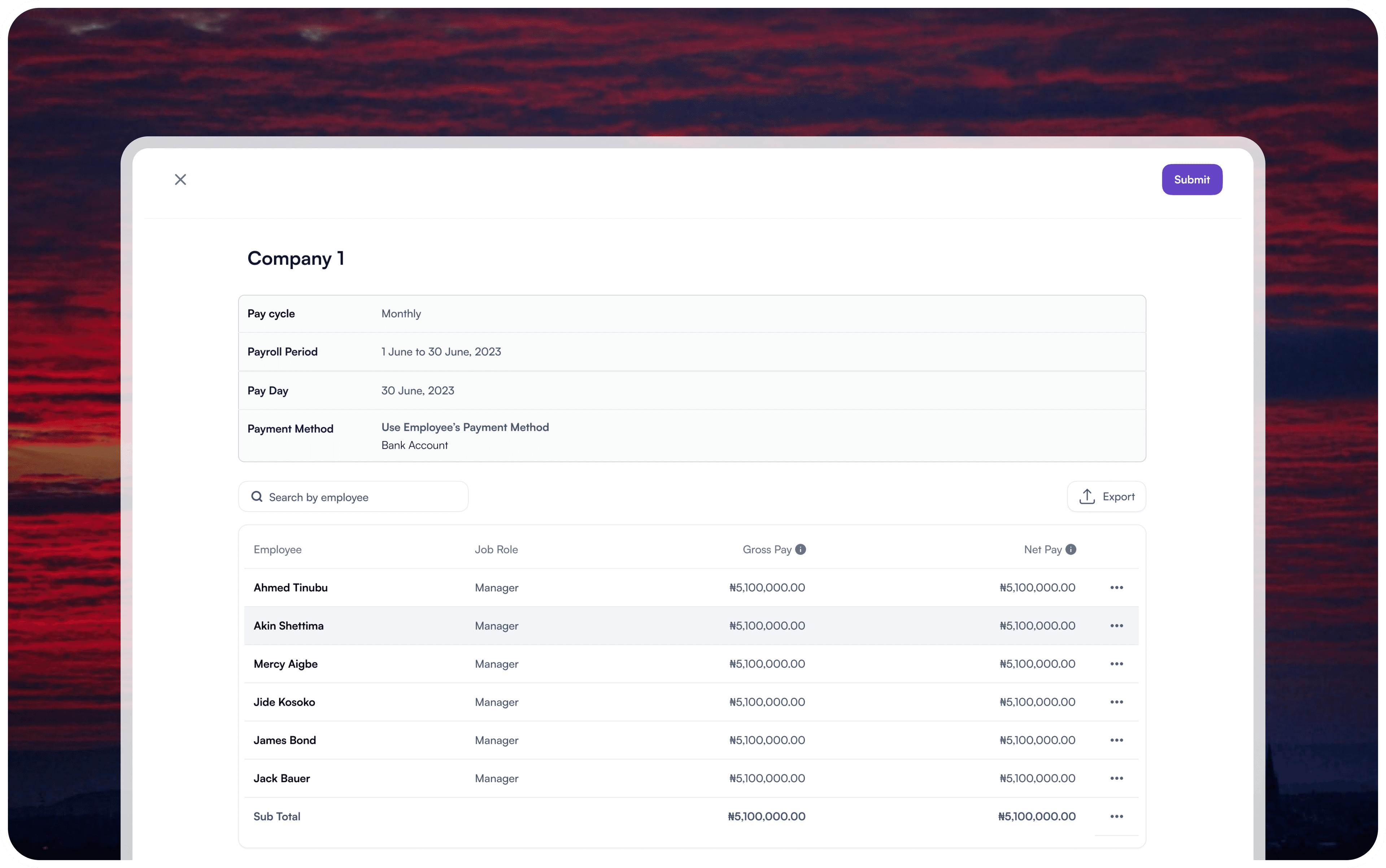Open more options for Mercy Aigbe
This screenshot has height=868, width=1386.
[1116, 664]
